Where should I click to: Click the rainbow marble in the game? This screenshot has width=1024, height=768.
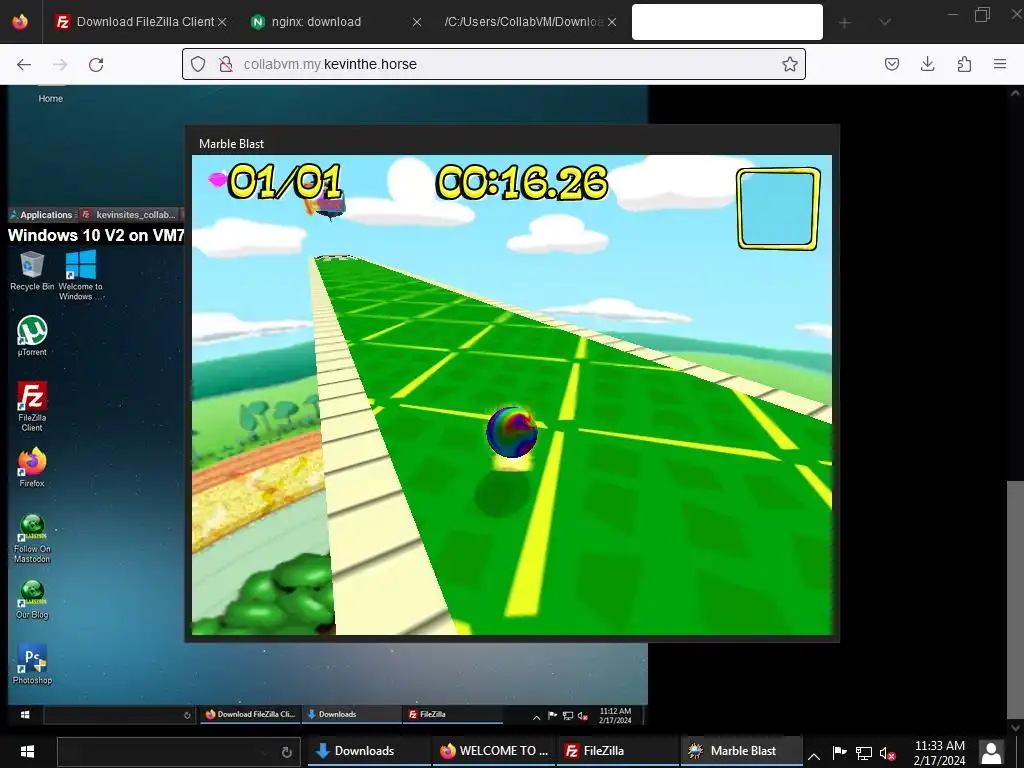[x=511, y=431]
